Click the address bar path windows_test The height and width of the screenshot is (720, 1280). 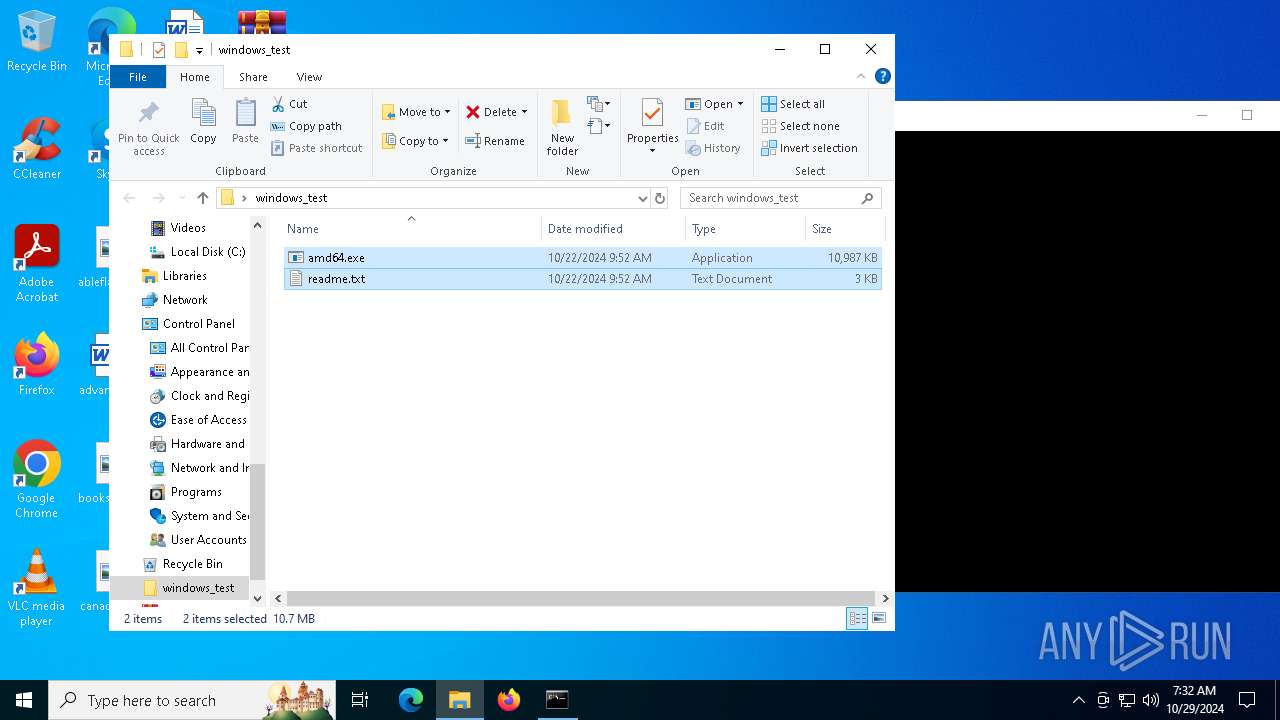pos(291,198)
